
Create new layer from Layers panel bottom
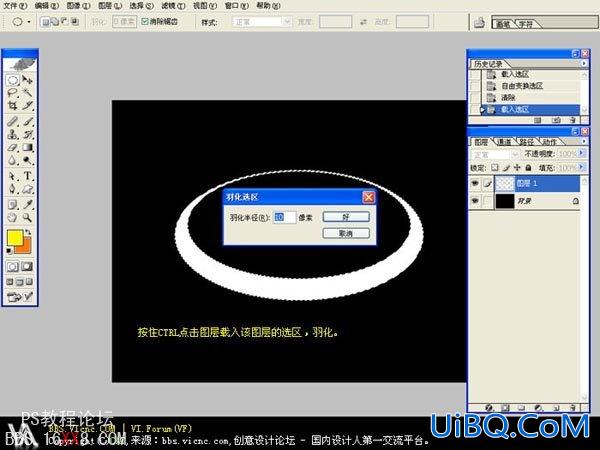coord(556,408)
